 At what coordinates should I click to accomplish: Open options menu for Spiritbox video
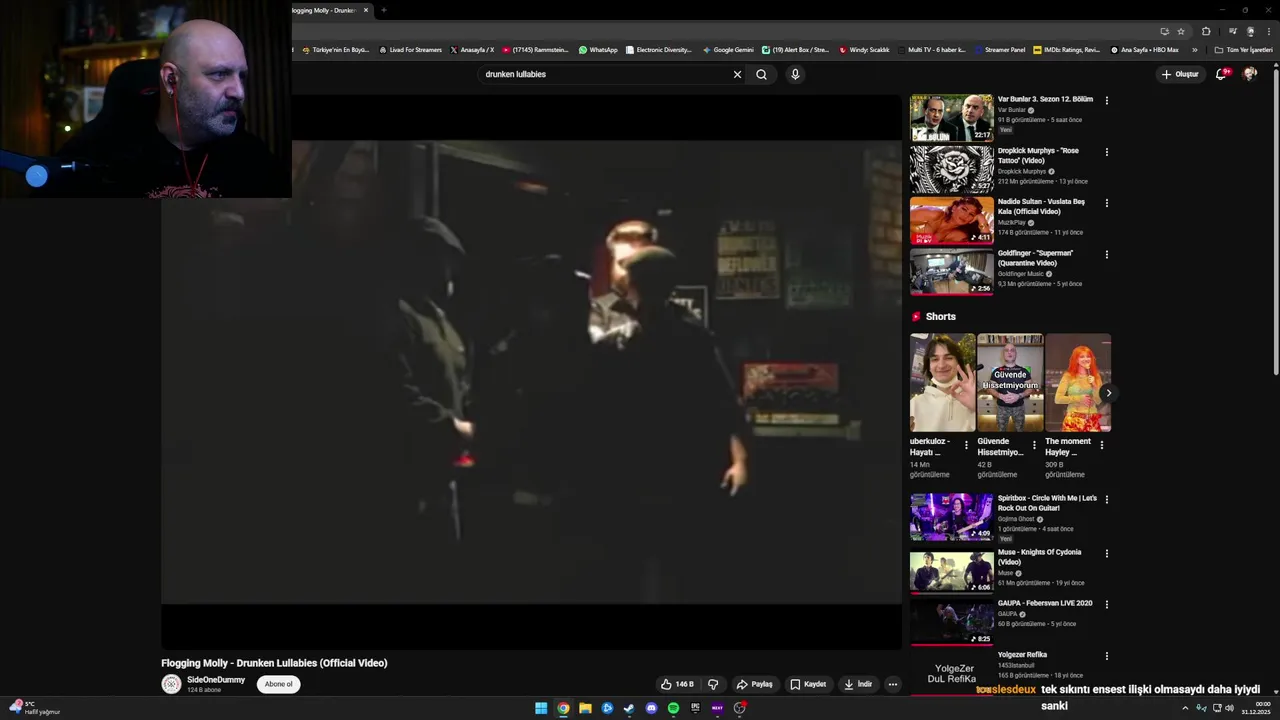click(x=1106, y=499)
